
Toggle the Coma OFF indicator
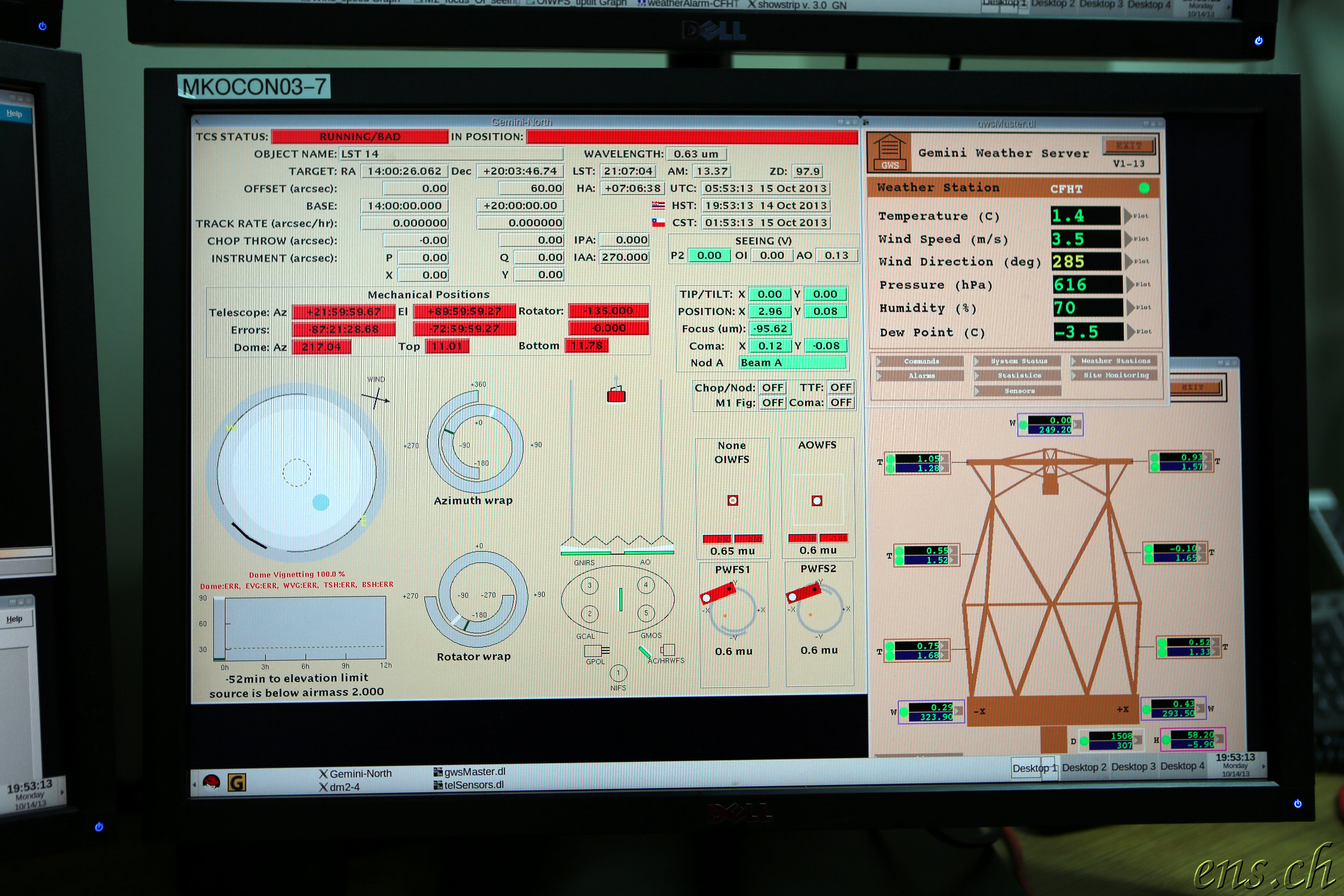(x=840, y=402)
